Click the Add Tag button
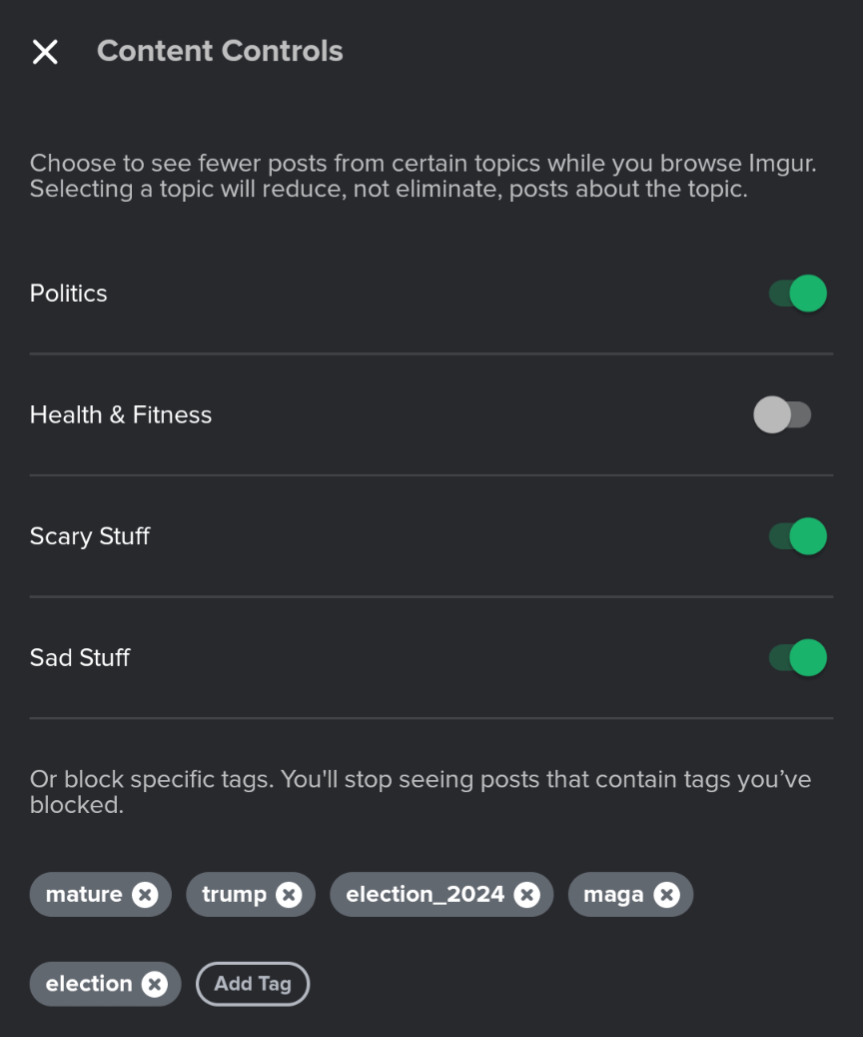The width and height of the screenshot is (863, 1037). (253, 984)
